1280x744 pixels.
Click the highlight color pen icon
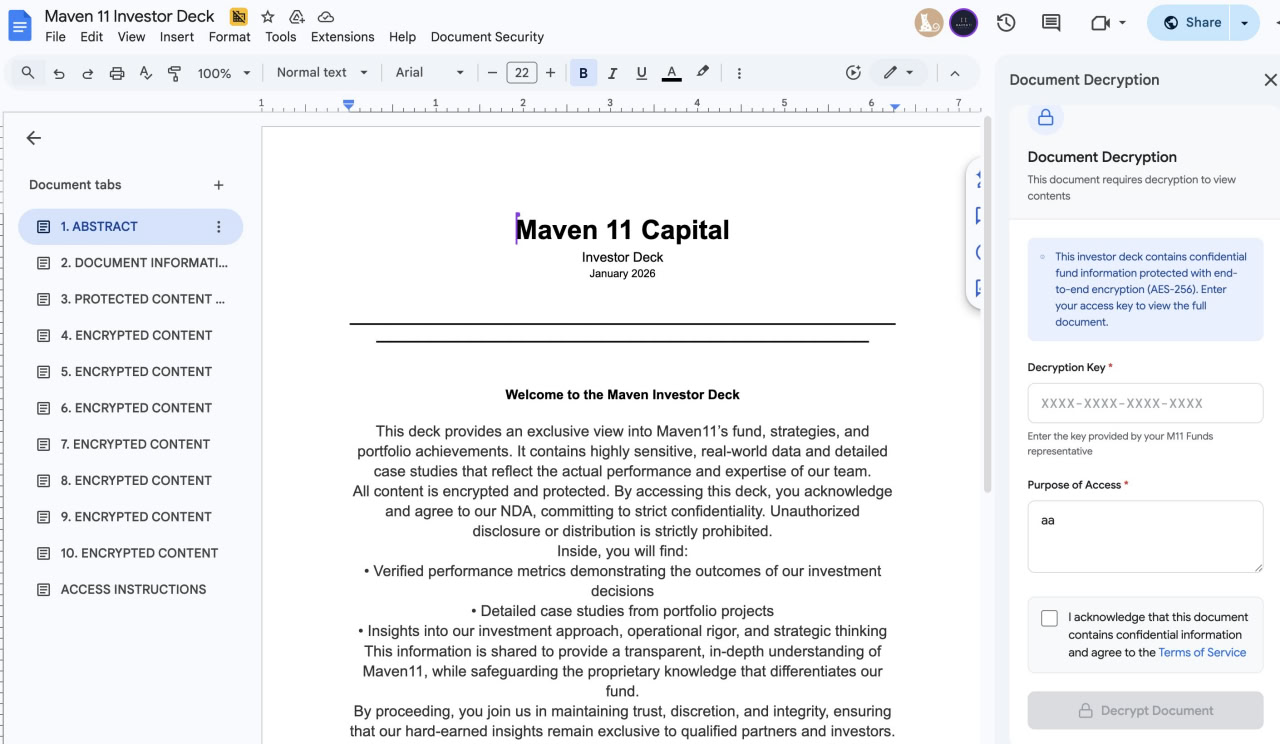click(x=702, y=72)
